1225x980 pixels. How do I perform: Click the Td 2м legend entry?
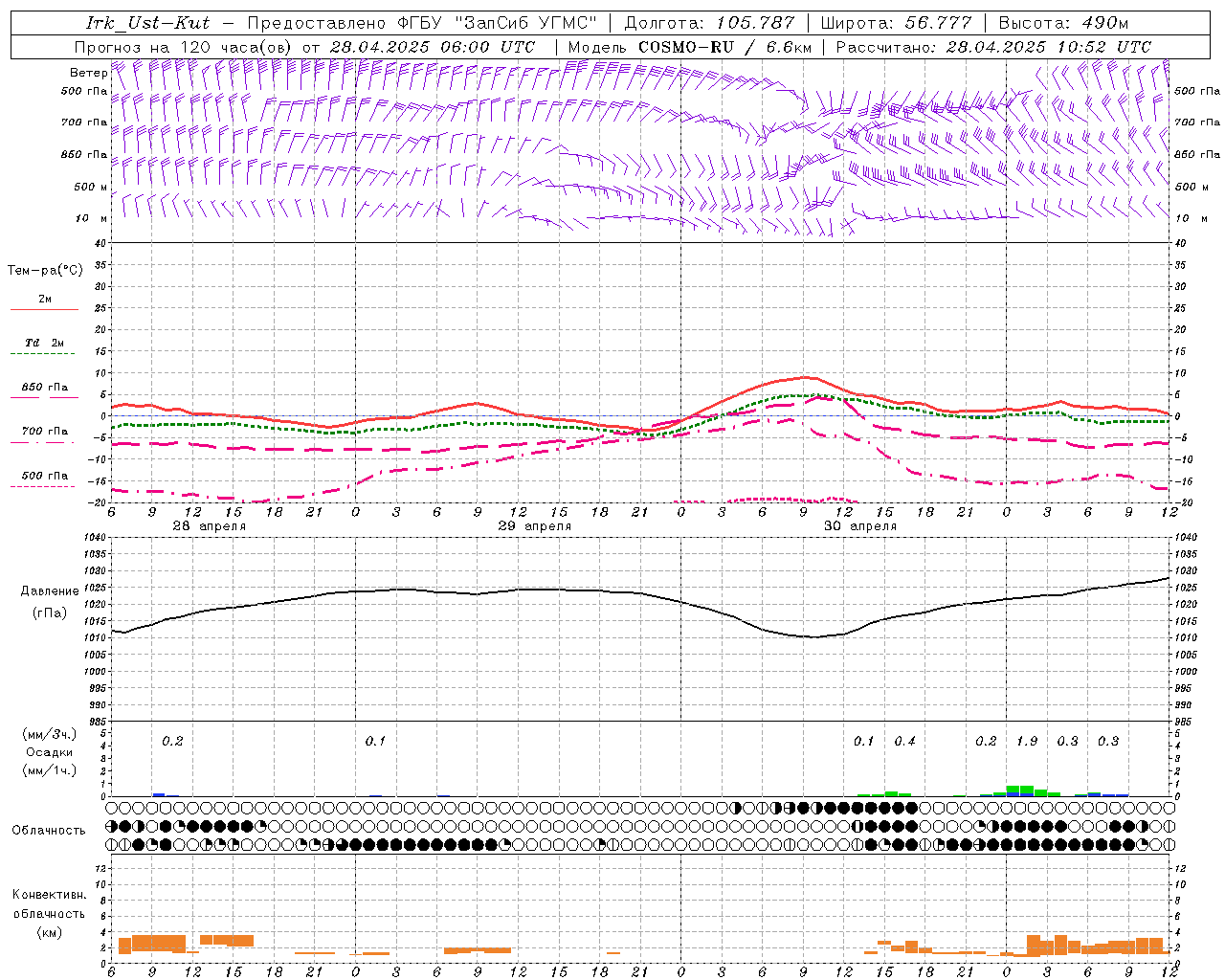(45, 343)
